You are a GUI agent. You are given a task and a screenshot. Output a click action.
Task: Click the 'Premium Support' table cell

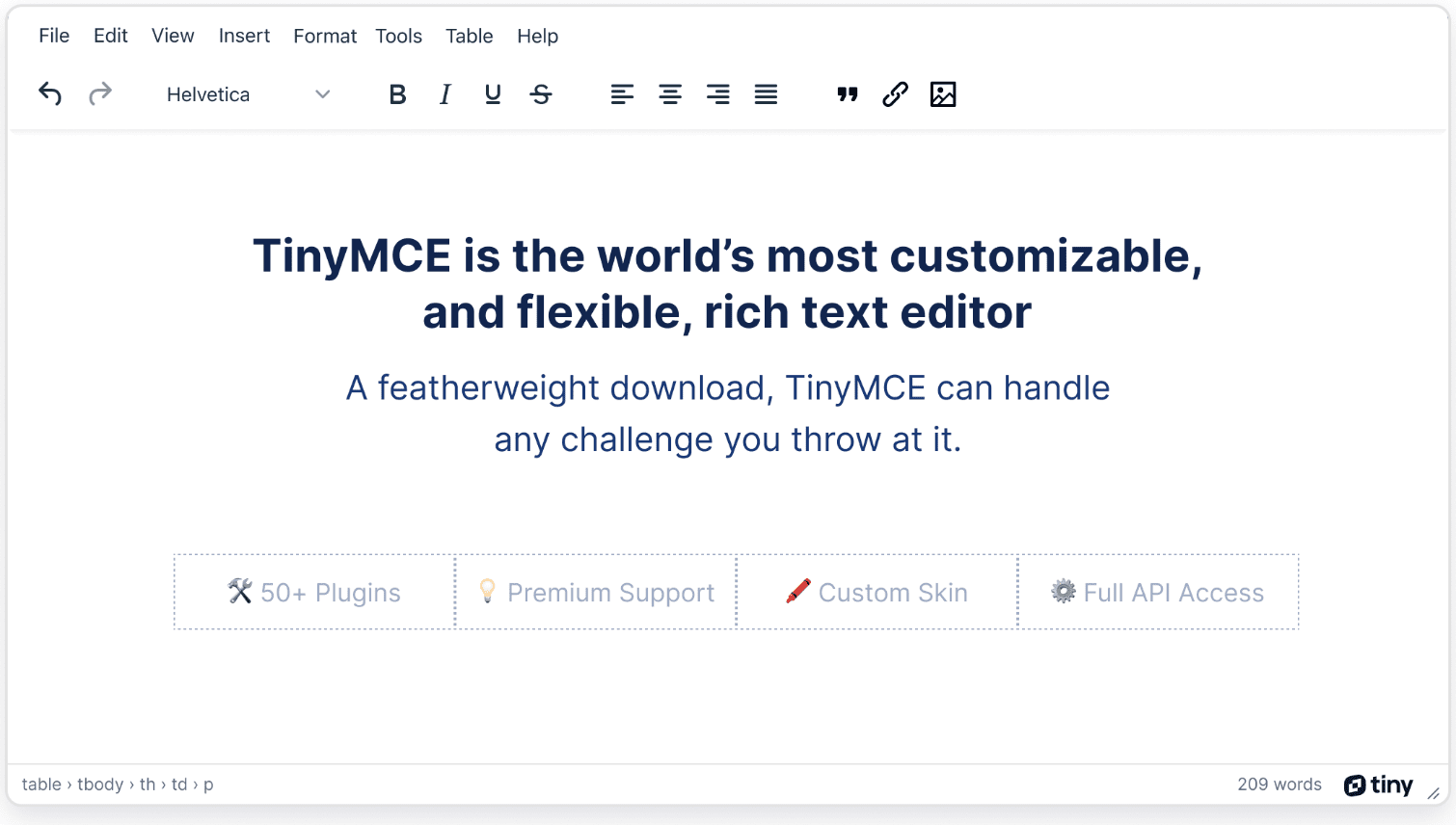coord(596,592)
